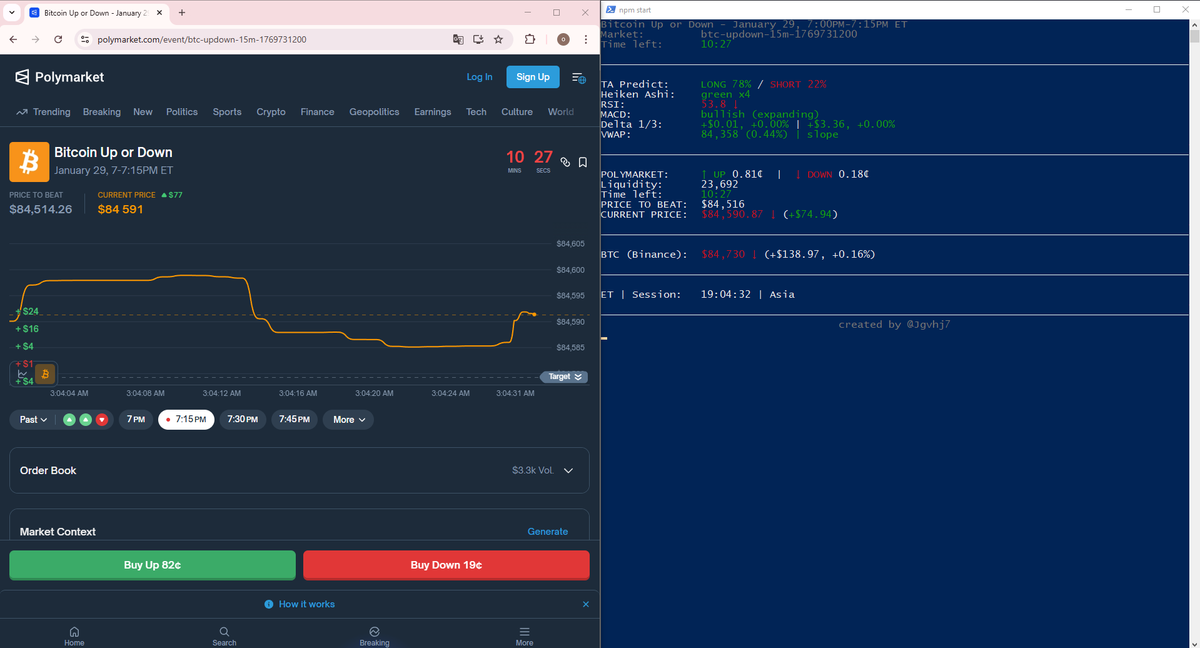Go to the Politics category
The image size is (1200, 648).
[182, 112]
